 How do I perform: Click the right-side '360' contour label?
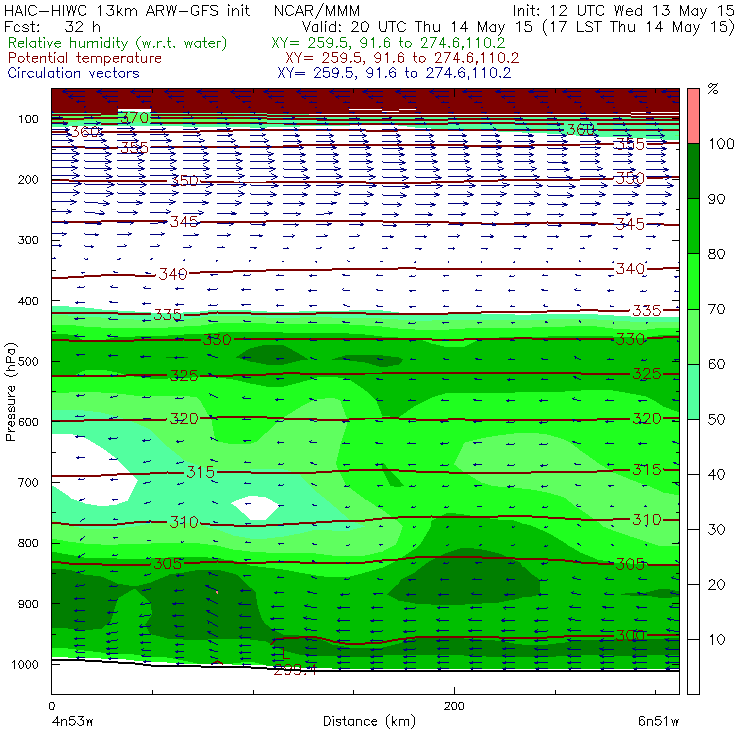[580, 129]
